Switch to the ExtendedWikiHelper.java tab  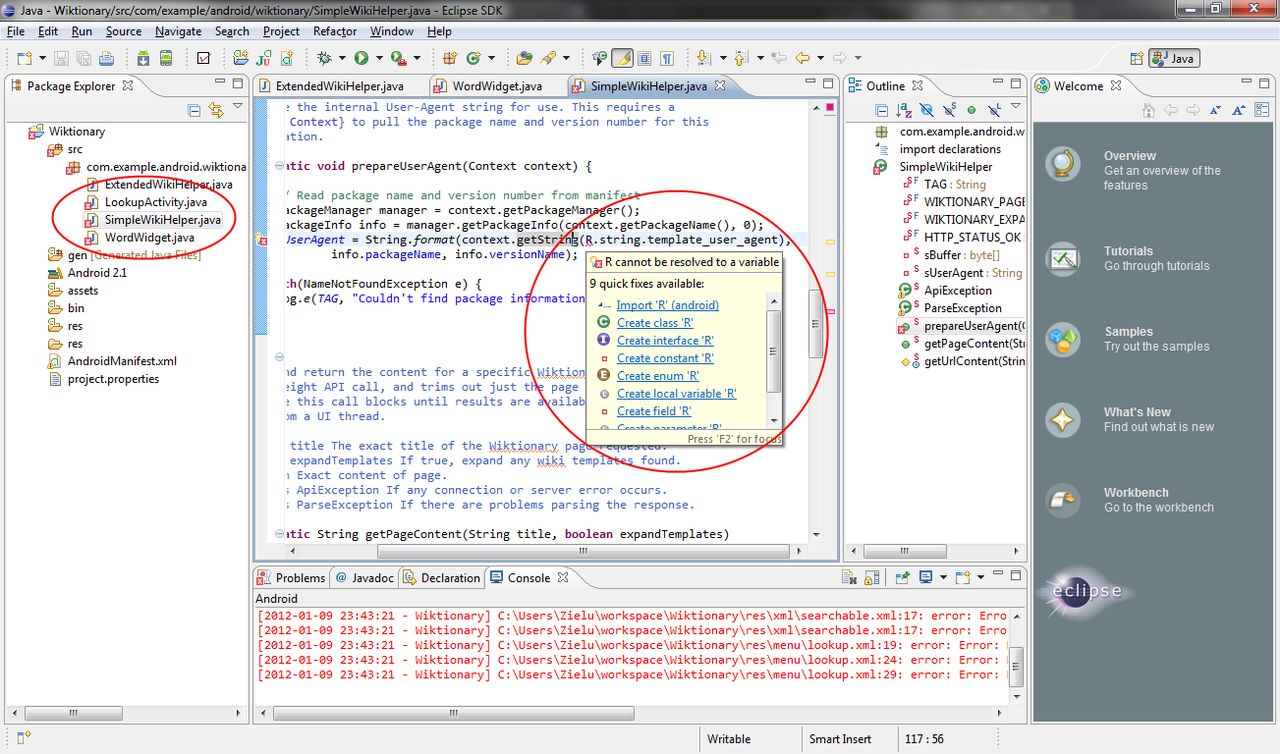tap(340, 86)
